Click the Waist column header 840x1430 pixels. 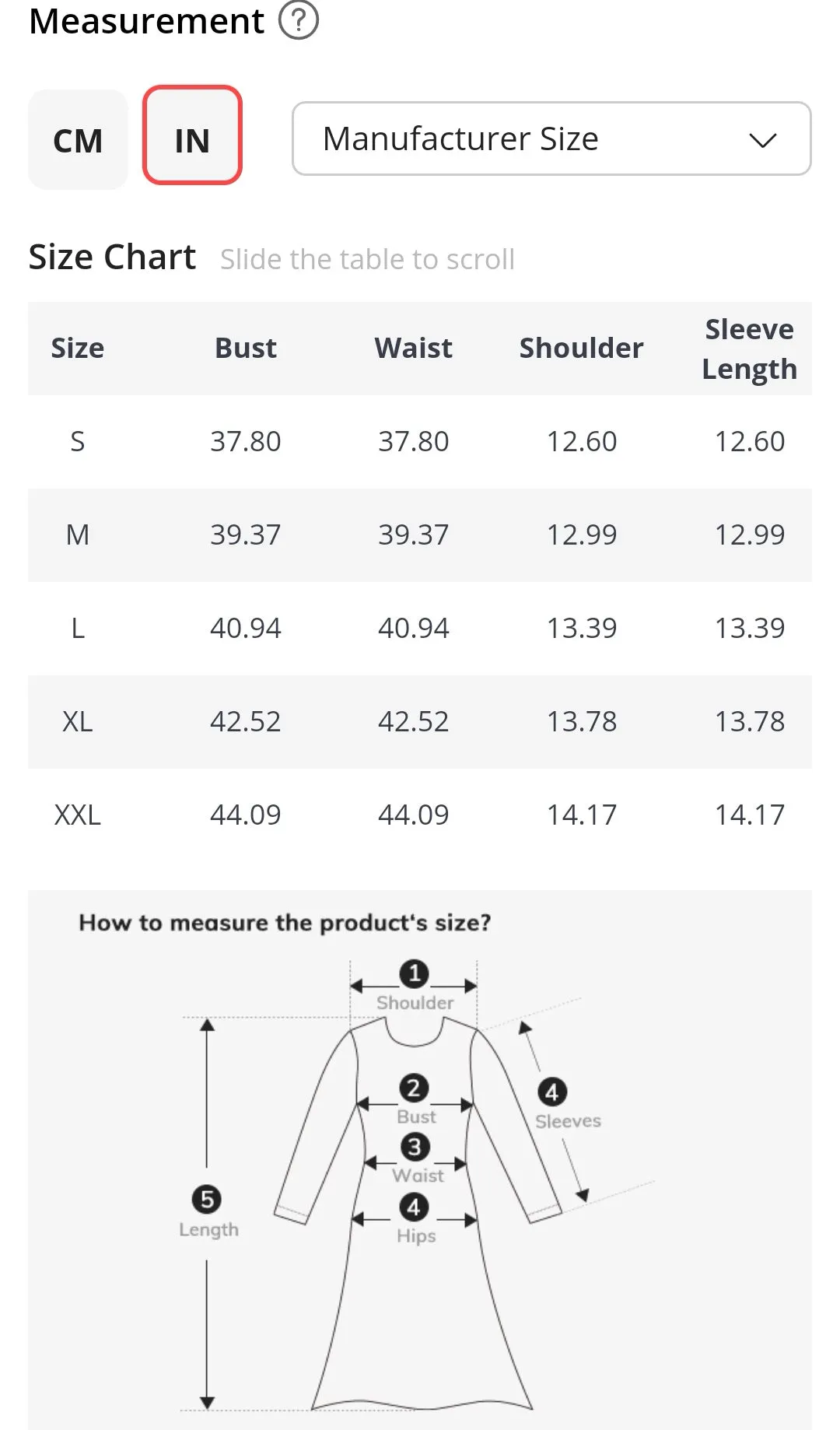(414, 348)
